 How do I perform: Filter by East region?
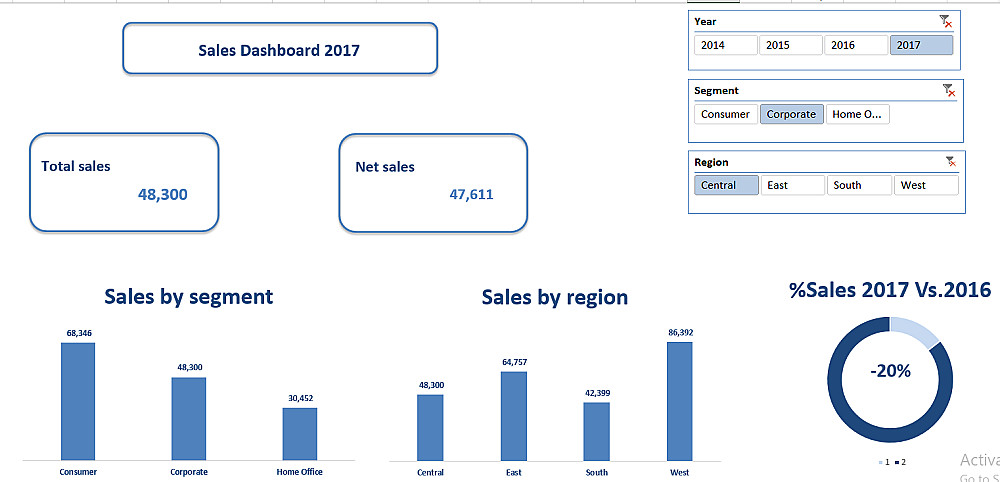[793, 186]
